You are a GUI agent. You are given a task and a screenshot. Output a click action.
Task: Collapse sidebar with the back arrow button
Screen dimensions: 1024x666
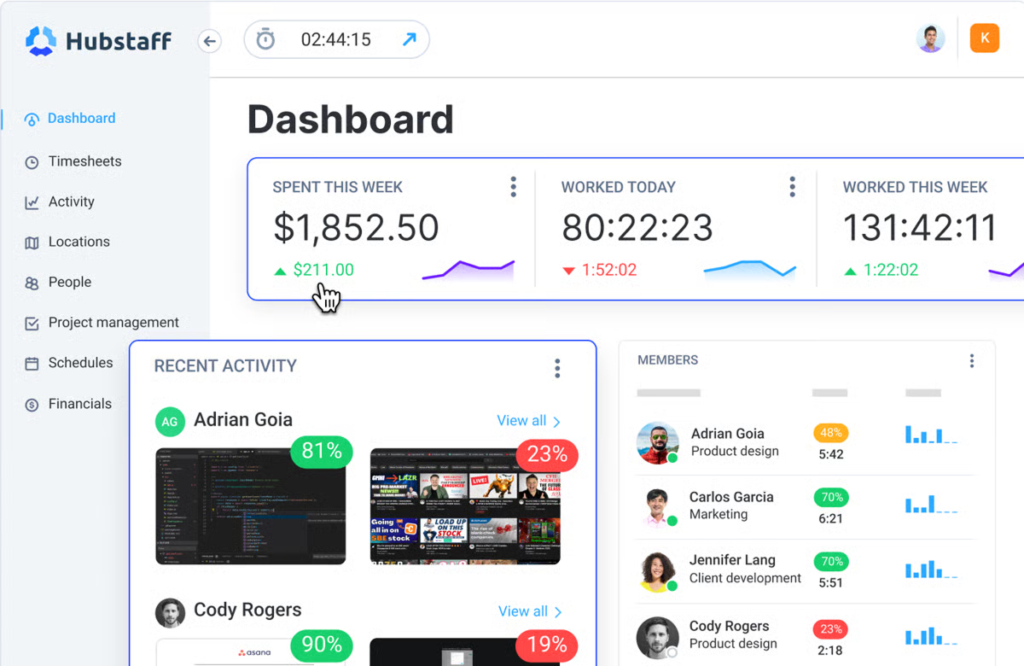[209, 41]
